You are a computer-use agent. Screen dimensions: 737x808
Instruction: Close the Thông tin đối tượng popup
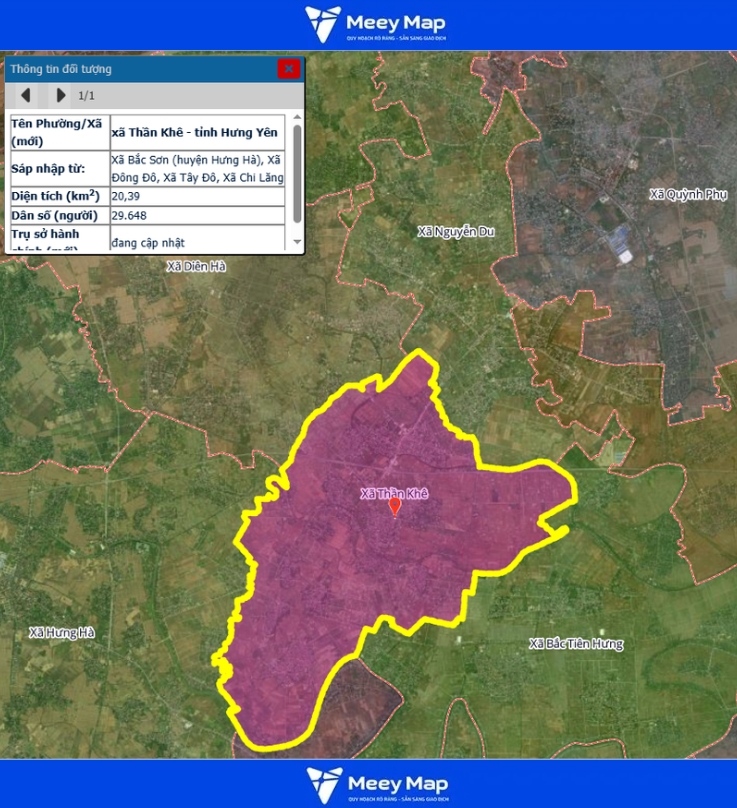tap(288, 69)
